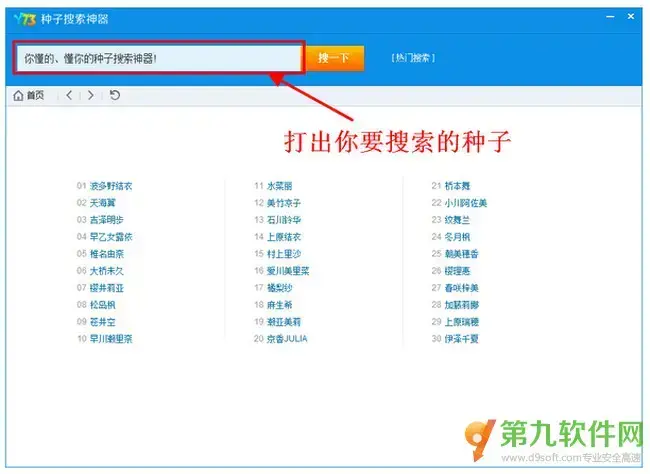The image size is (650, 474).
Task: Select hot search entry 10 早川濑里奈
Action: pos(111,339)
